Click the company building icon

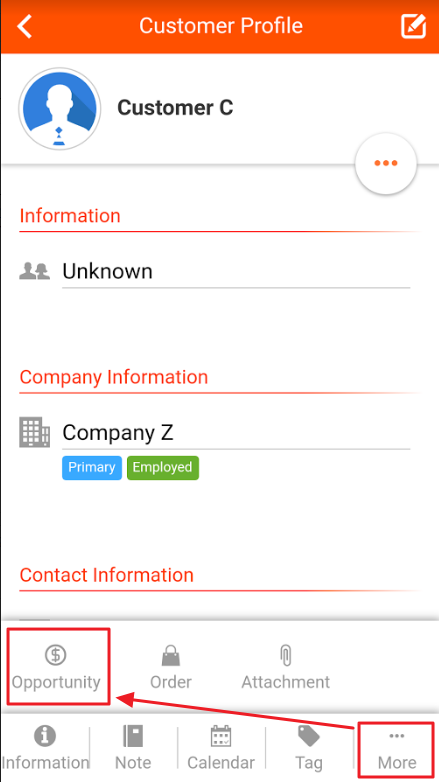tap(34, 432)
